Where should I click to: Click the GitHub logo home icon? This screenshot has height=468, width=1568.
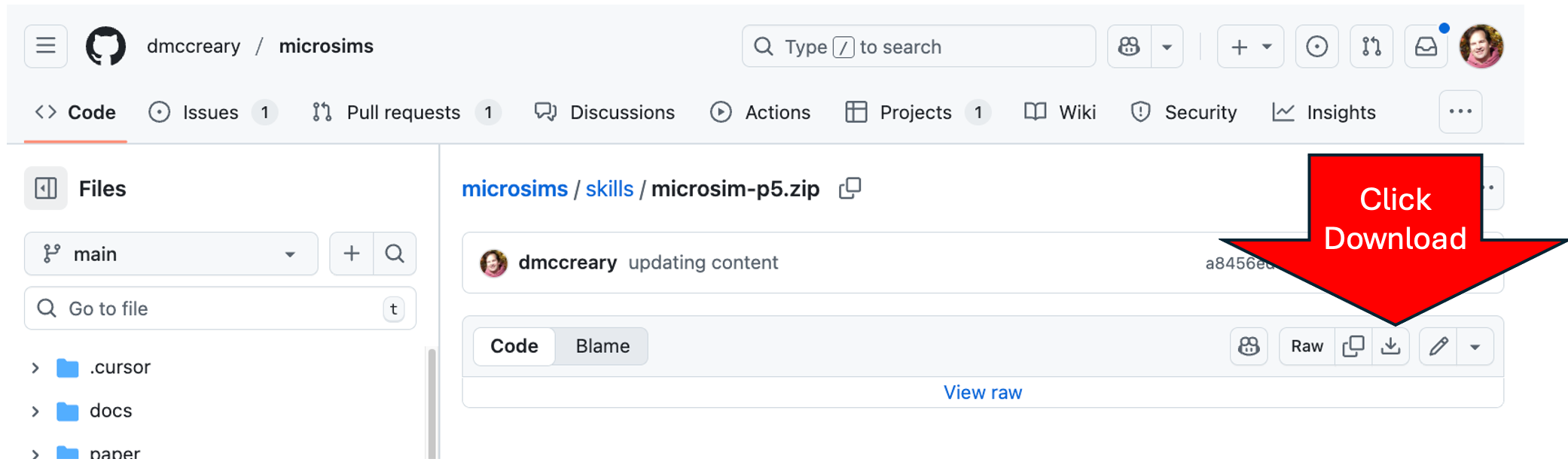click(105, 47)
